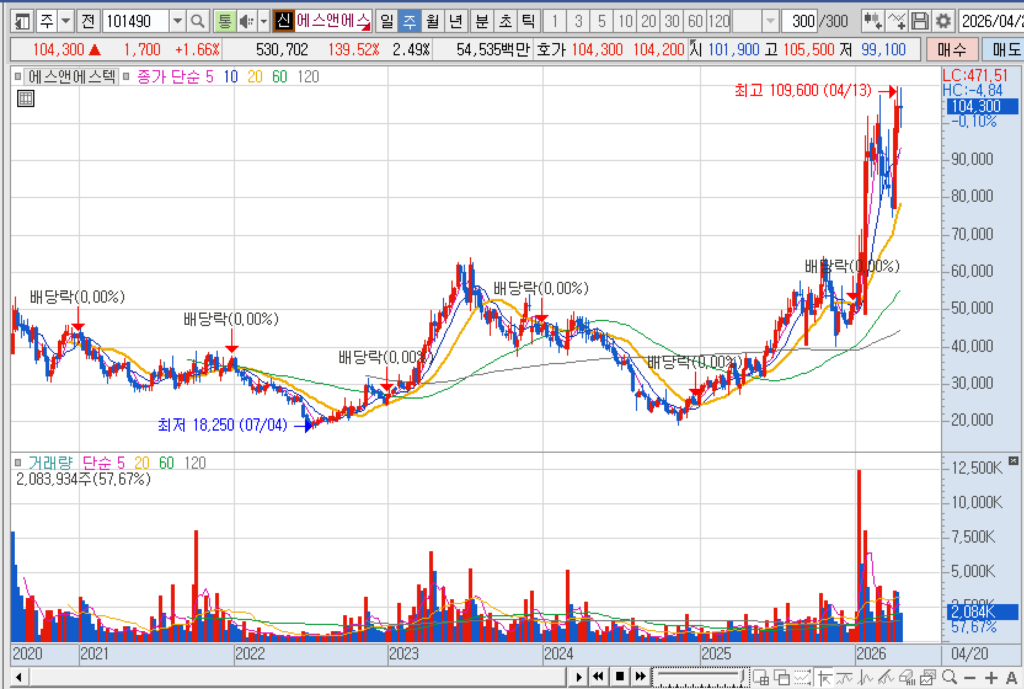Click the add indicator candlestick icon
Screen dimensions: 1024x689
[x=872, y=22]
